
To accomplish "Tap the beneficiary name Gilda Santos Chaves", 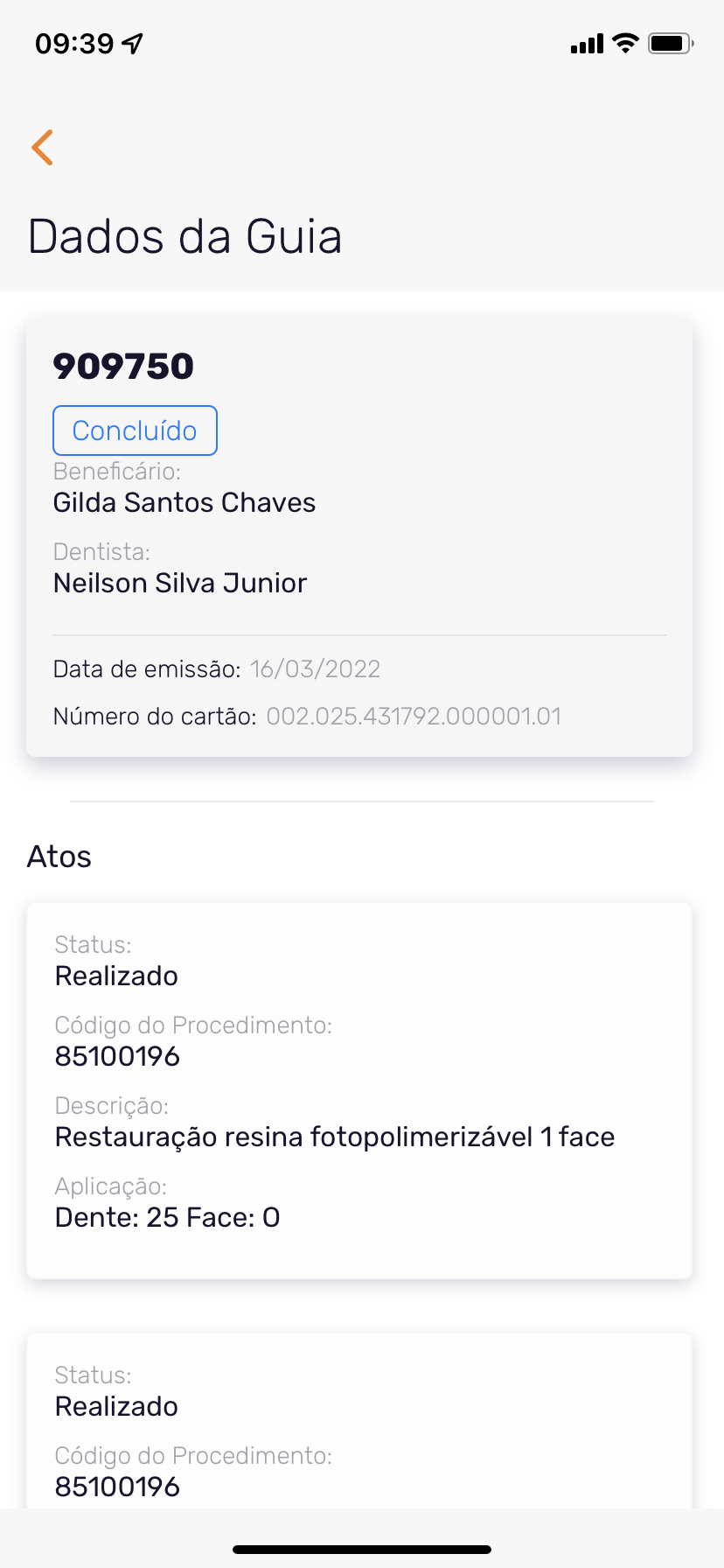I will [184, 503].
